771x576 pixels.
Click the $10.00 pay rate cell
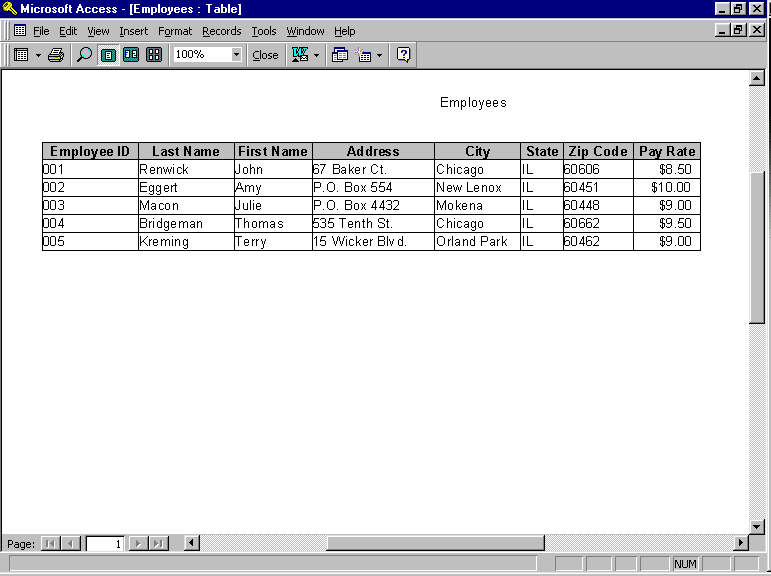pyautogui.click(x=667, y=187)
